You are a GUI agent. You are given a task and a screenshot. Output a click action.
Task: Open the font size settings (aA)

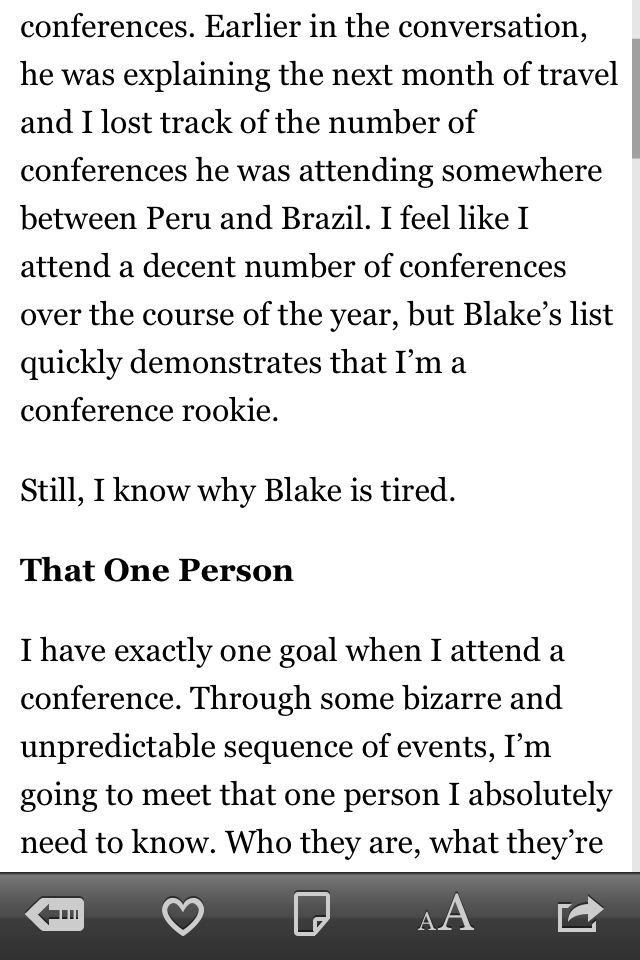[445, 914]
